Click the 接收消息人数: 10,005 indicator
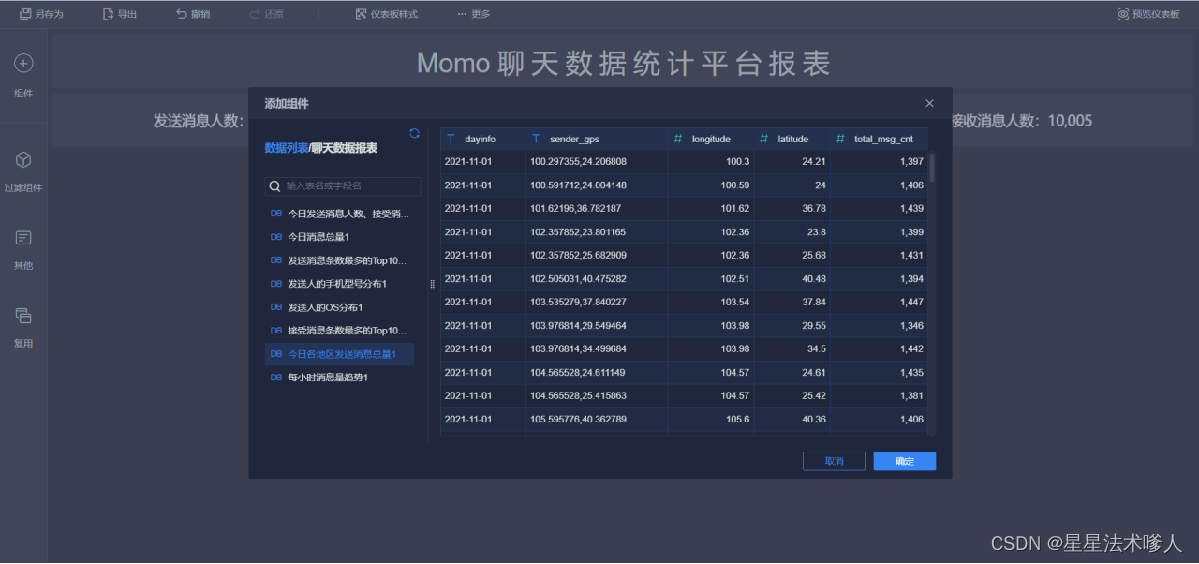This screenshot has height=564, width=1199. (x=1020, y=120)
